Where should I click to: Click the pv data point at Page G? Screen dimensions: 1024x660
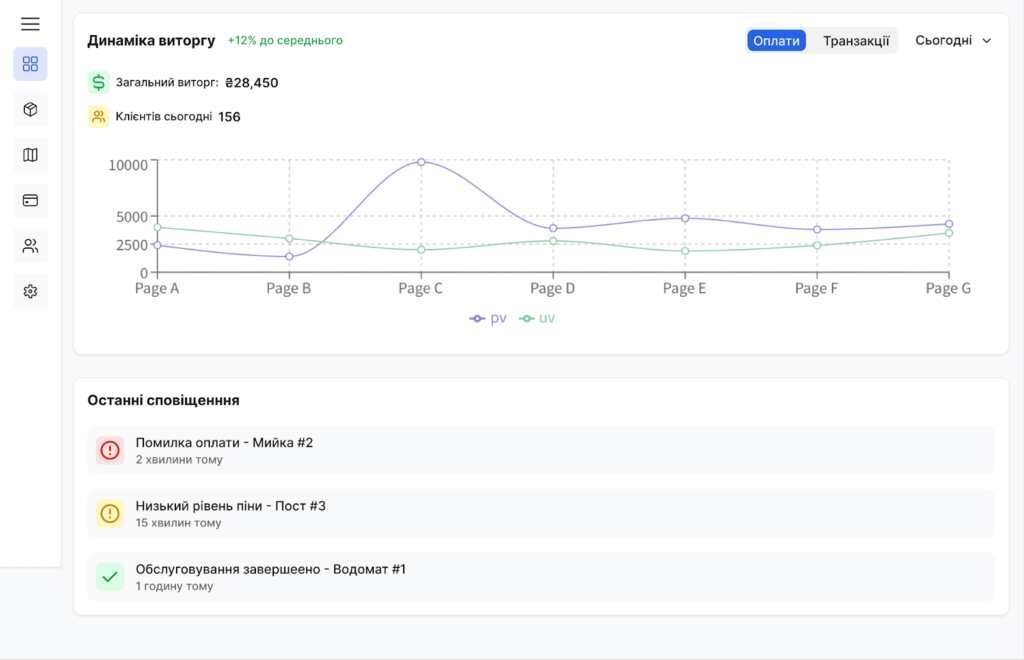[x=949, y=224]
